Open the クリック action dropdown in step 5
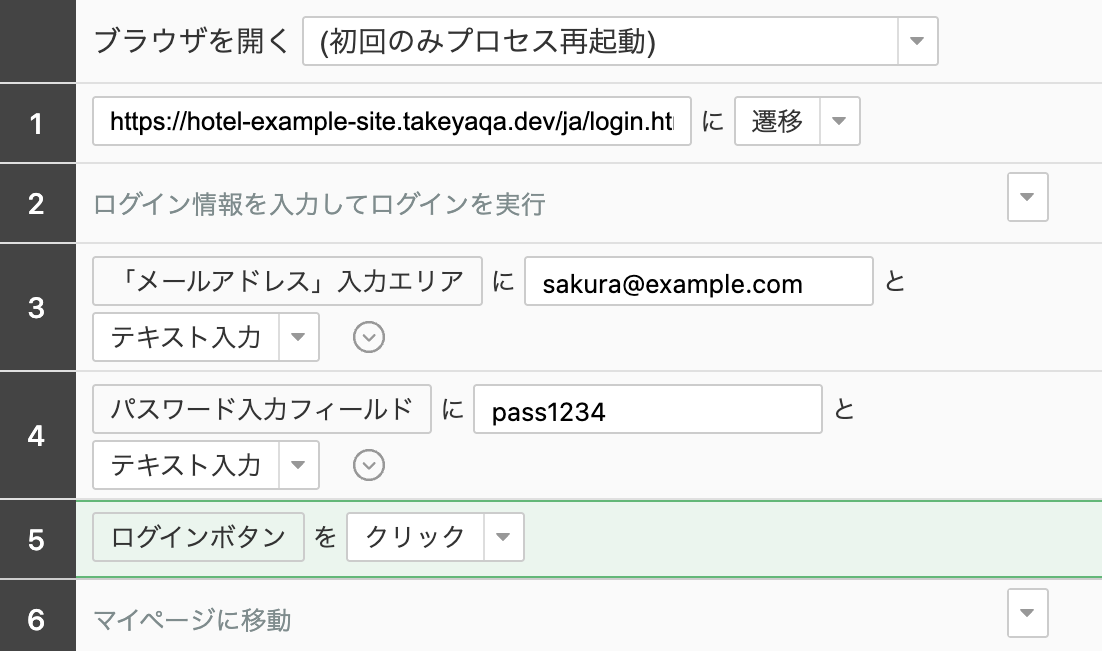 pos(503,537)
